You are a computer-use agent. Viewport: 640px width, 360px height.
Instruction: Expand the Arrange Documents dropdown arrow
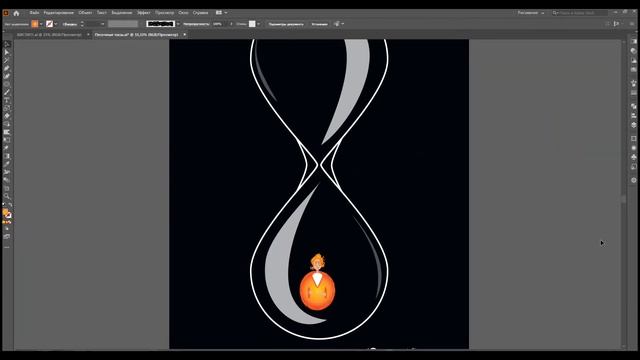(226, 13)
